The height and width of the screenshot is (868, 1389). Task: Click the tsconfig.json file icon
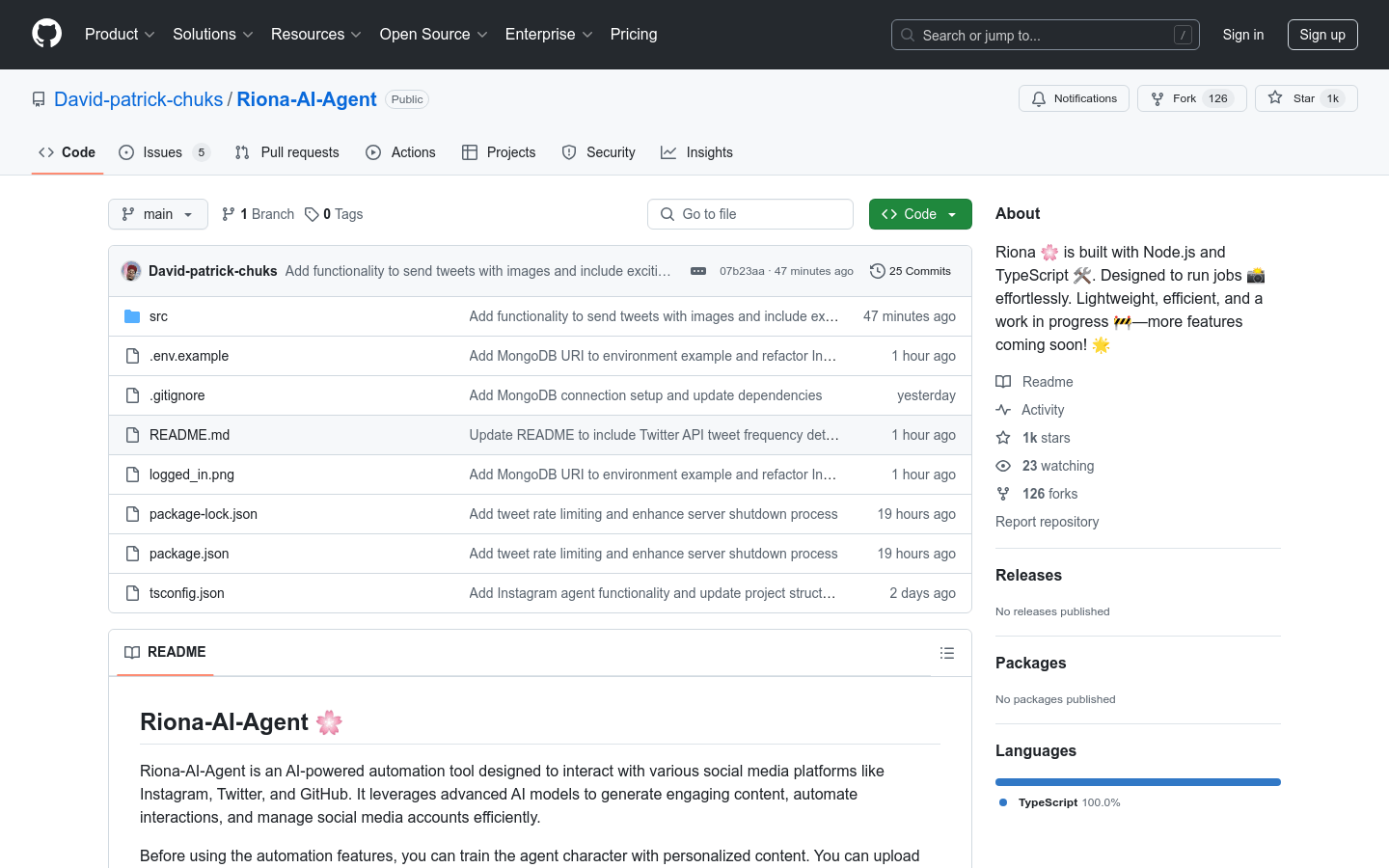tap(133, 593)
